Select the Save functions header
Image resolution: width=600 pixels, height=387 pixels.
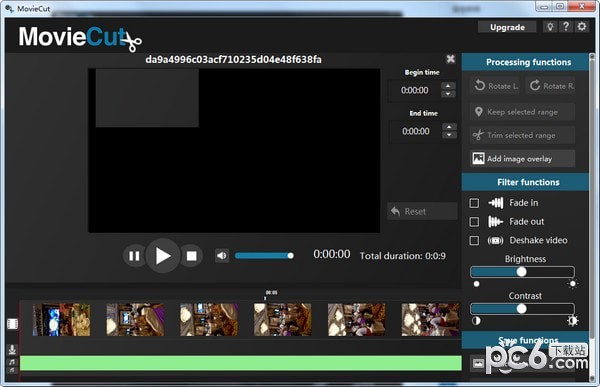pyautogui.click(x=525, y=340)
